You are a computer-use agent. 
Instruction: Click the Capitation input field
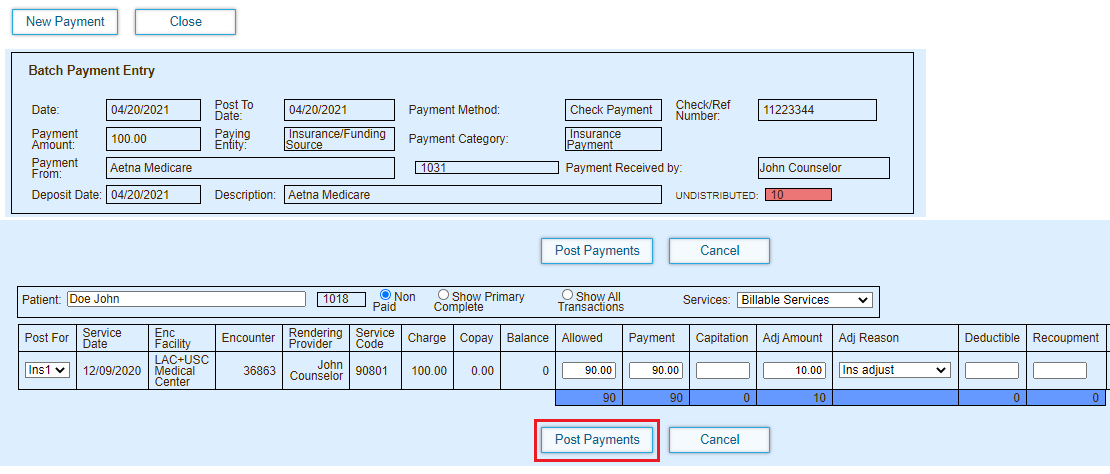(722, 370)
